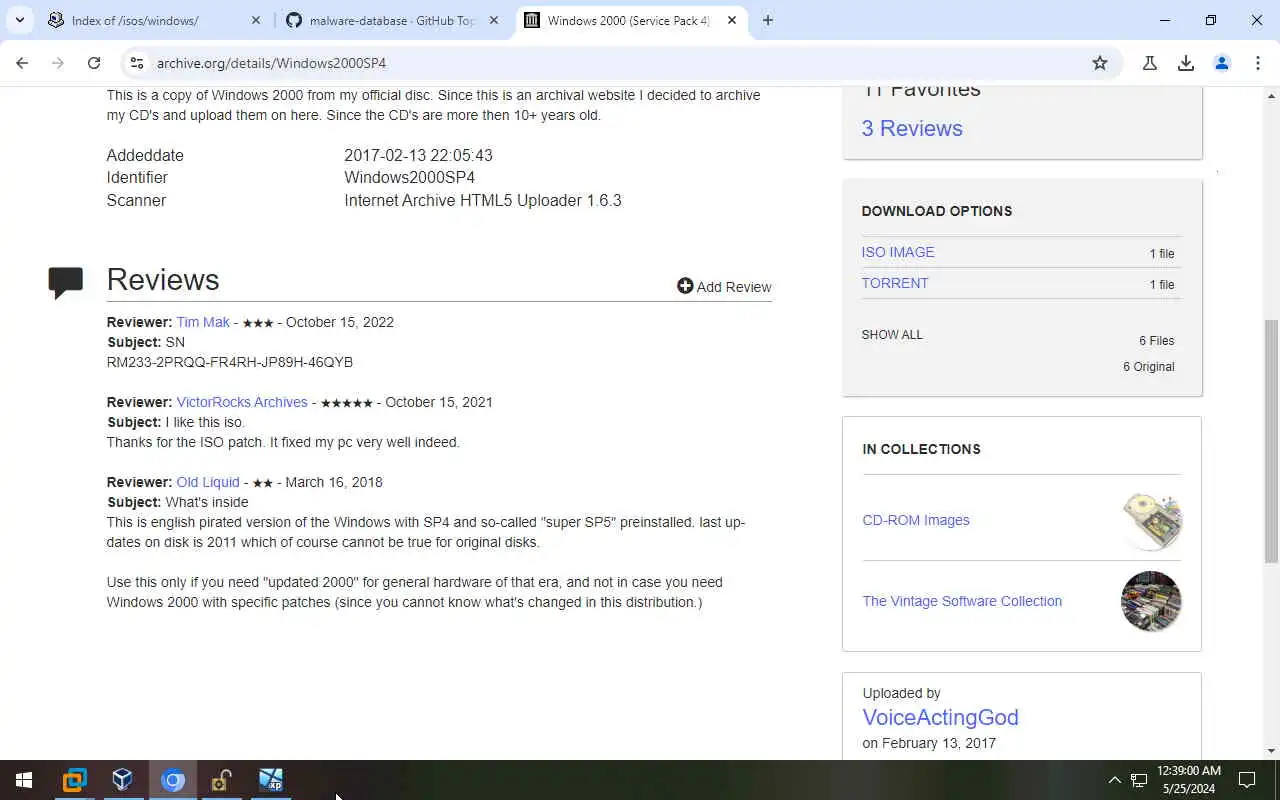This screenshot has height=800, width=1280.
Task: Click the reviews speech bubble icon
Action: [66, 282]
